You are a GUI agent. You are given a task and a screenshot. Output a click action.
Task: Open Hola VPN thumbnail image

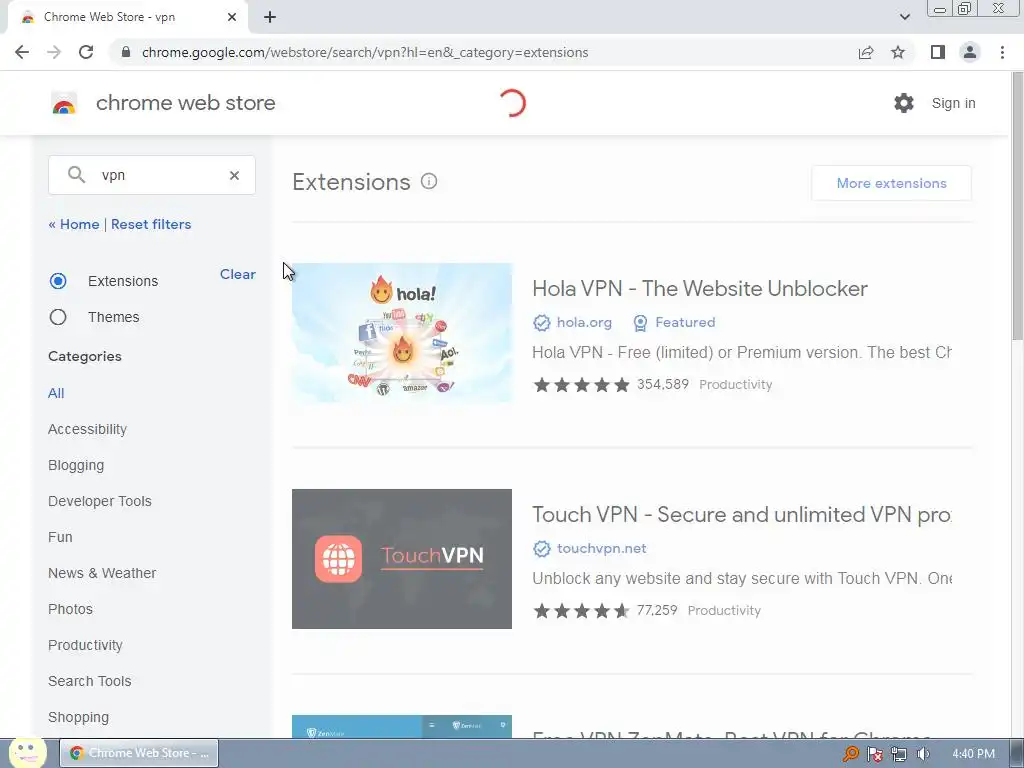402,332
